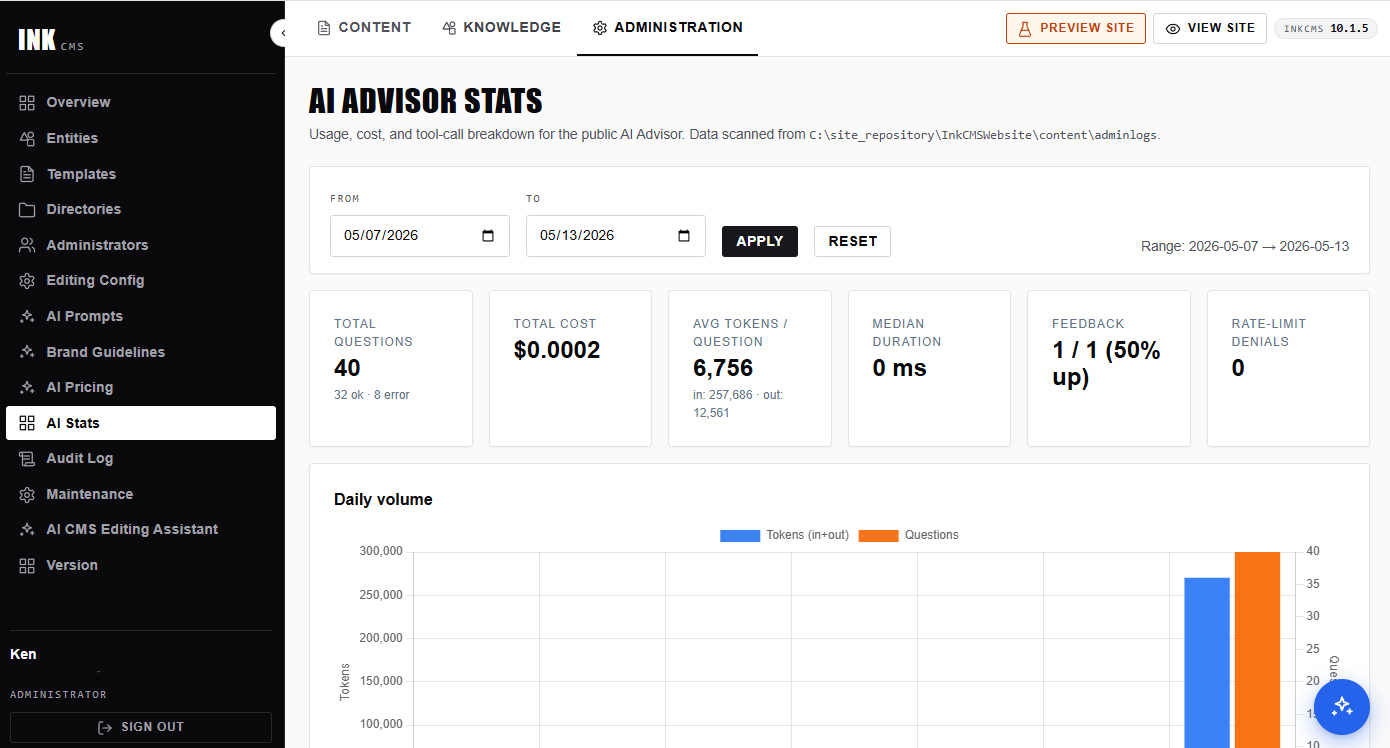Click the Version grid icon in sidebar
Image resolution: width=1390 pixels, height=748 pixels.
point(27,565)
